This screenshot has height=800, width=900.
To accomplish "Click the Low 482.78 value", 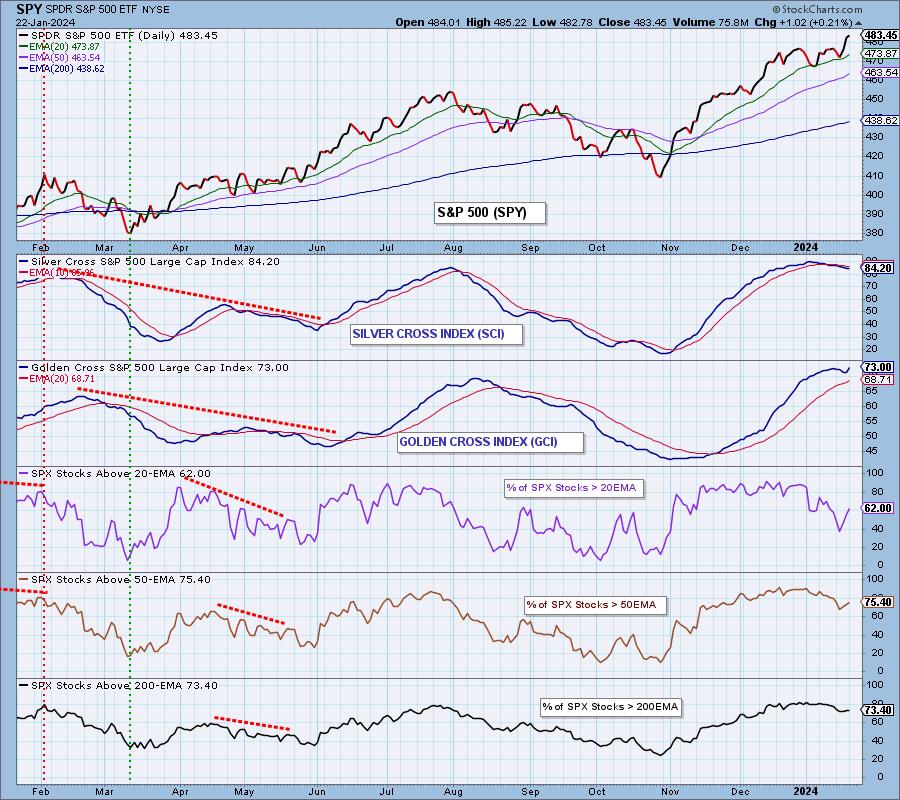I will pyautogui.click(x=562, y=22).
